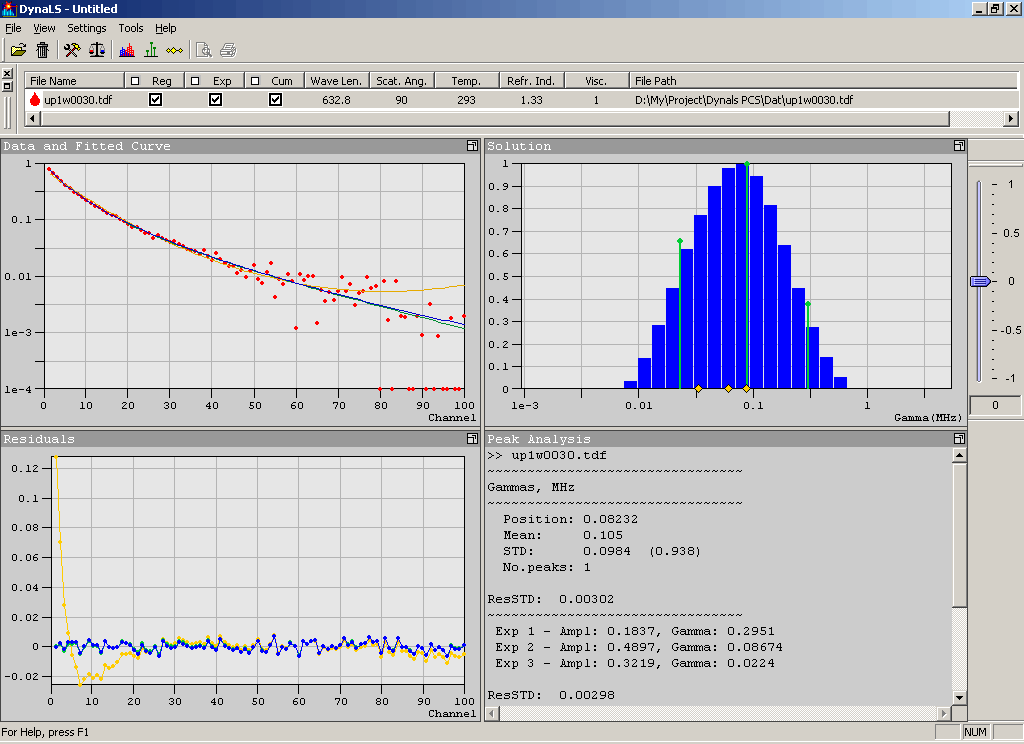This screenshot has width=1024, height=744.
Task: Click the green peaks chart icon
Action: click(x=151, y=50)
